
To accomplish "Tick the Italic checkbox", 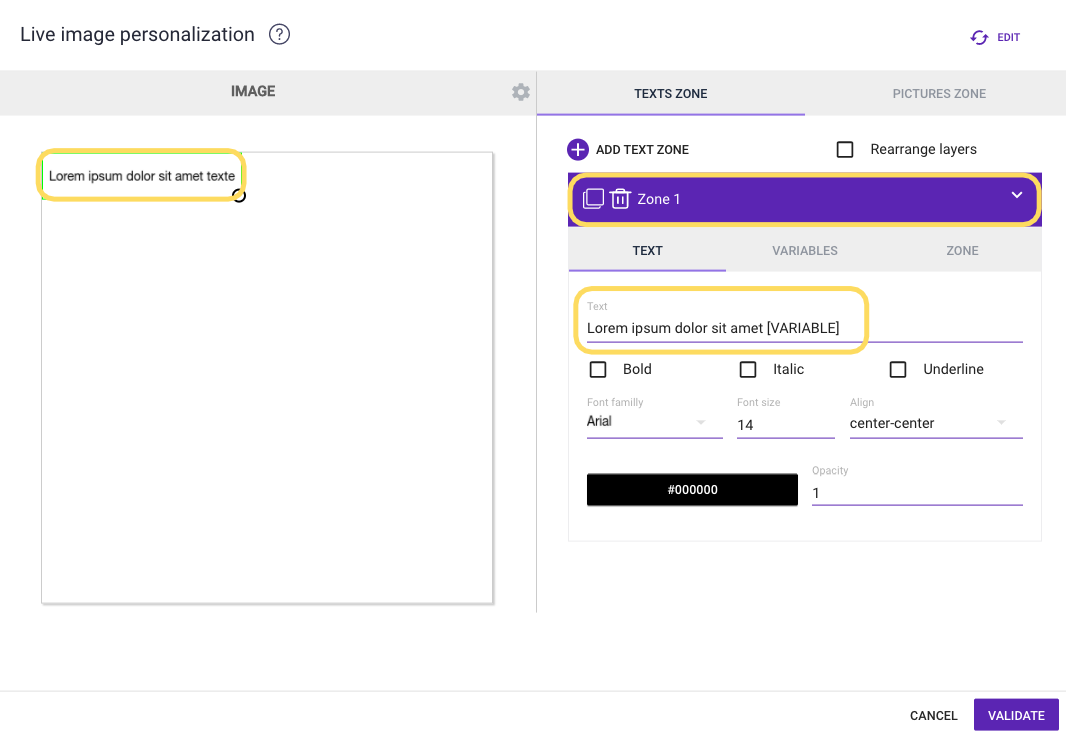I will coord(748,370).
